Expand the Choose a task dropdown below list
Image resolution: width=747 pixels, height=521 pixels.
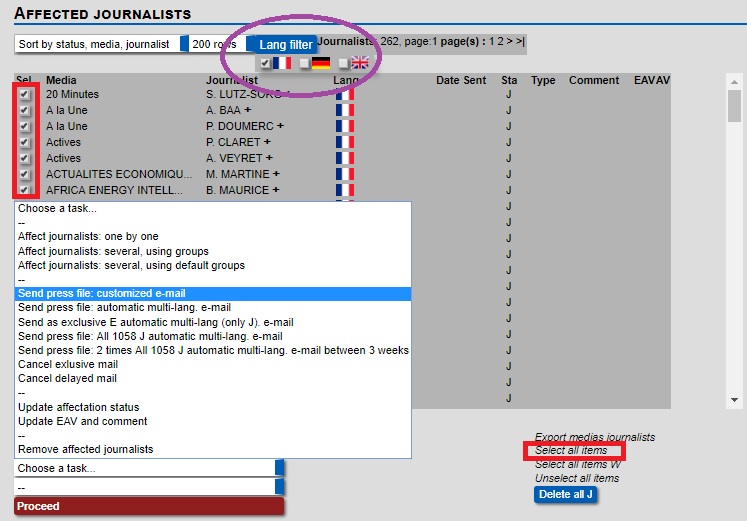click(x=150, y=468)
